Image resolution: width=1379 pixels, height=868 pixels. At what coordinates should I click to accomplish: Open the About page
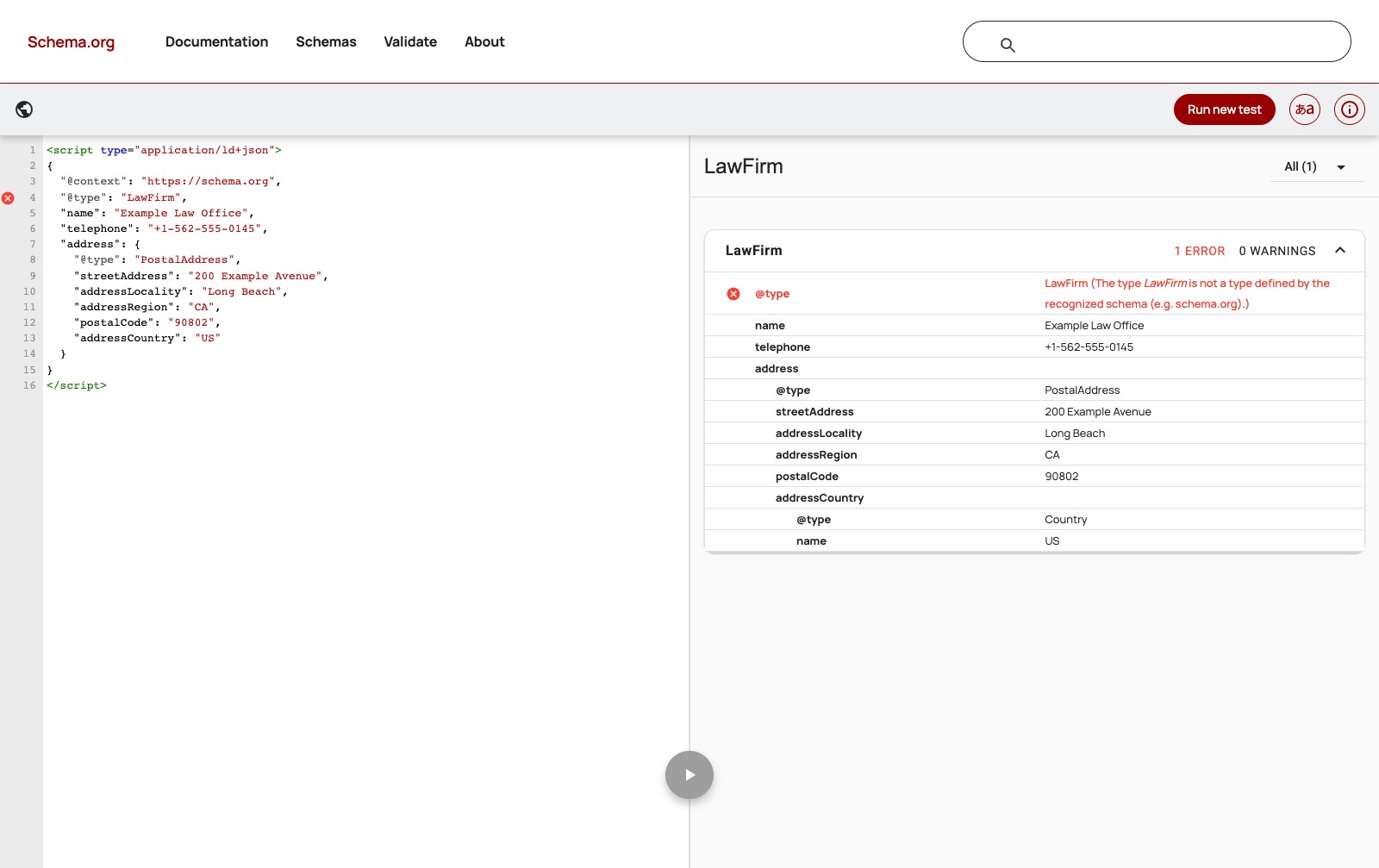click(484, 41)
